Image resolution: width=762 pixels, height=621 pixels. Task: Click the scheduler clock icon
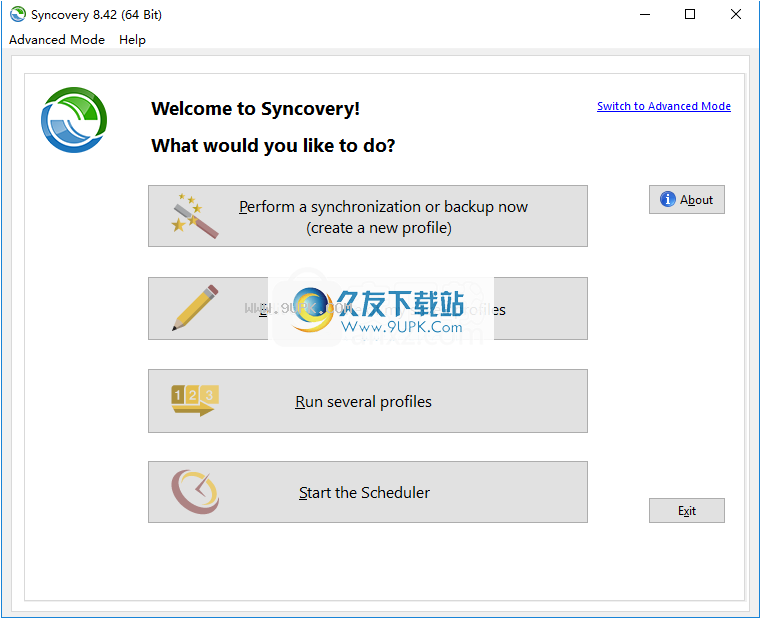point(195,491)
